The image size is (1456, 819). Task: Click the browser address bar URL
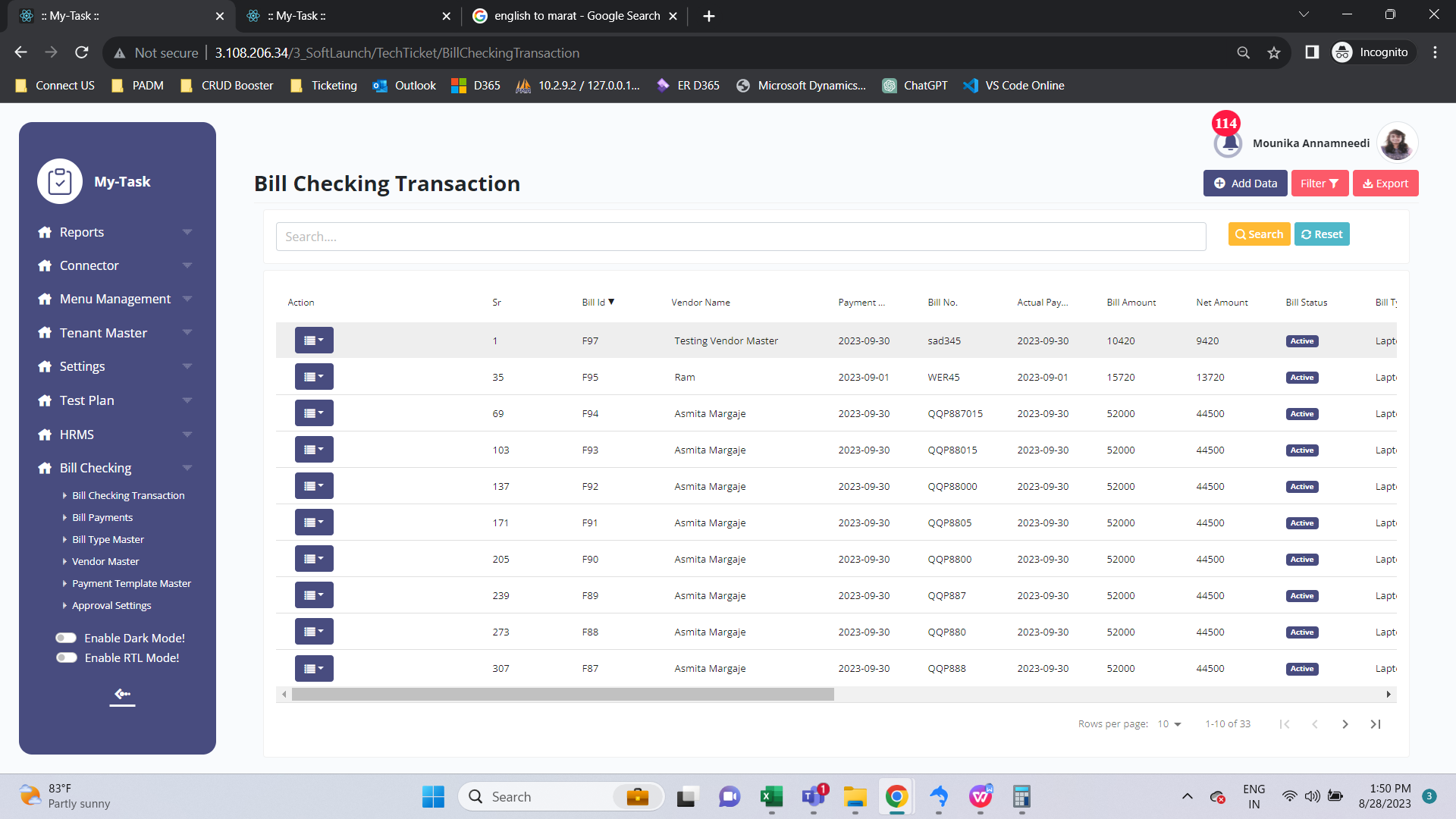tap(397, 52)
